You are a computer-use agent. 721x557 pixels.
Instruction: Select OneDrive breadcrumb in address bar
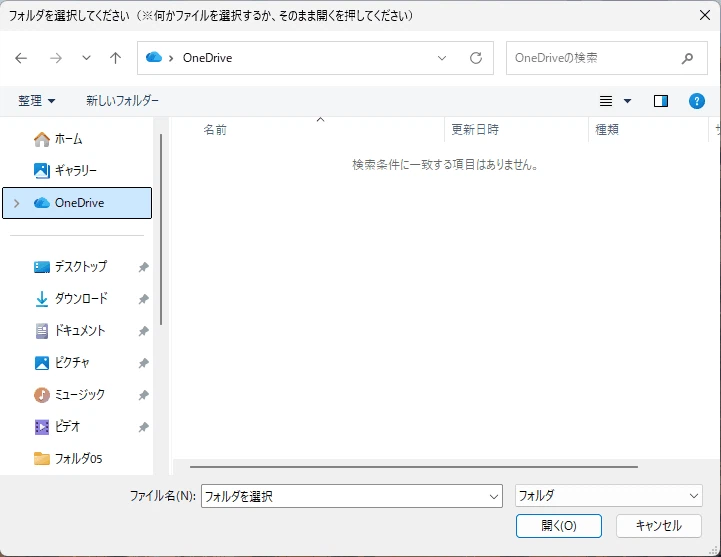207,58
